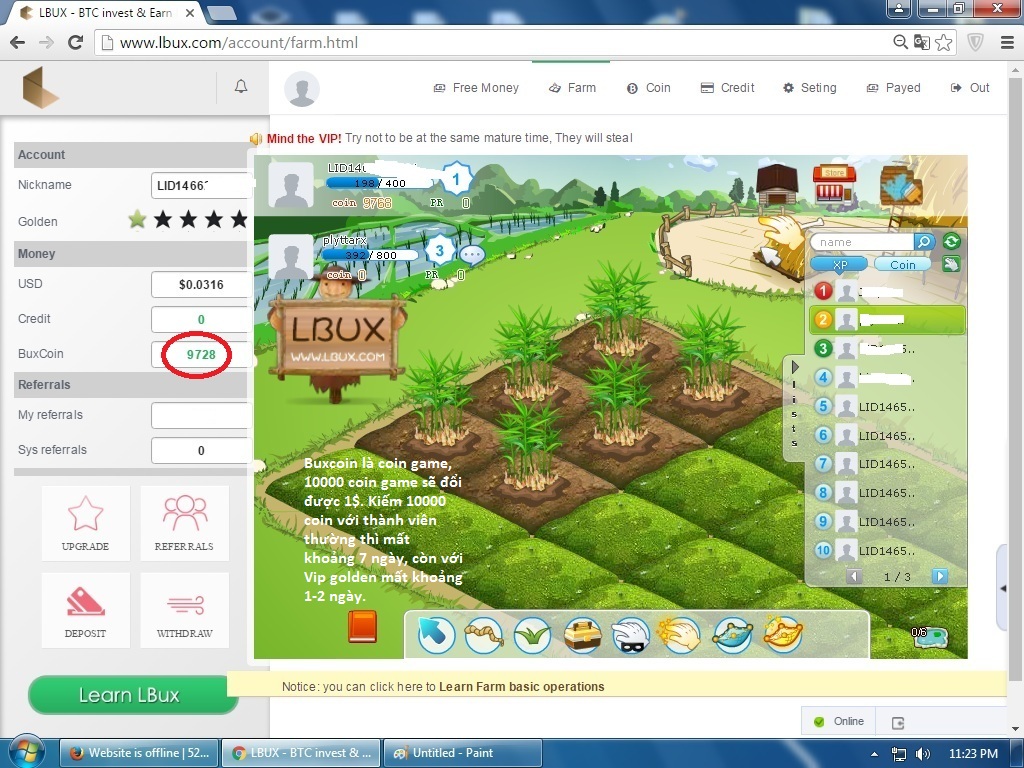Bookmark this page with the star icon
1024x768 pixels.
[944, 42]
